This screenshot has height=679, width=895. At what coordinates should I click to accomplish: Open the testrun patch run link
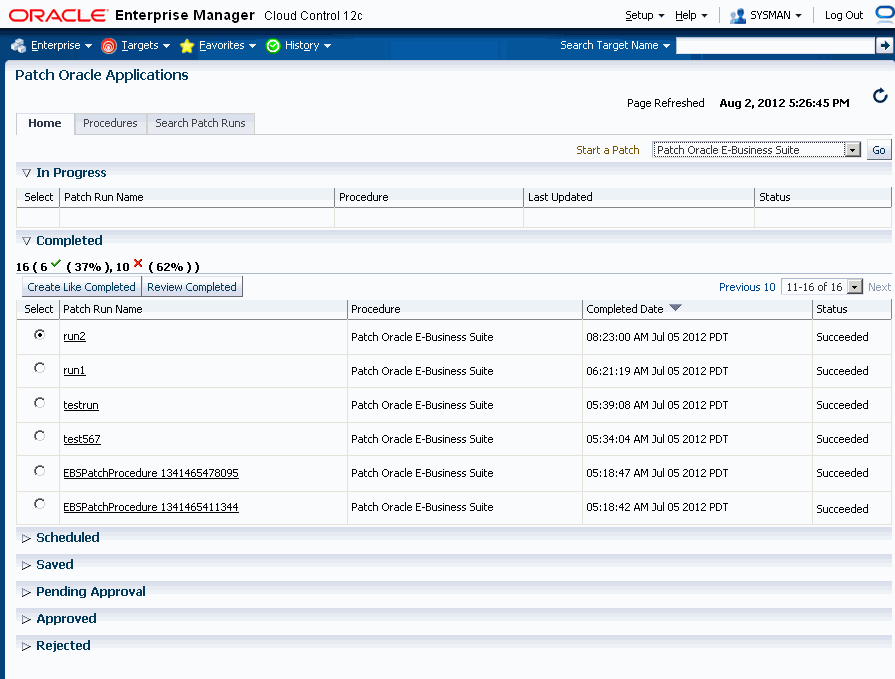(x=81, y=405)
